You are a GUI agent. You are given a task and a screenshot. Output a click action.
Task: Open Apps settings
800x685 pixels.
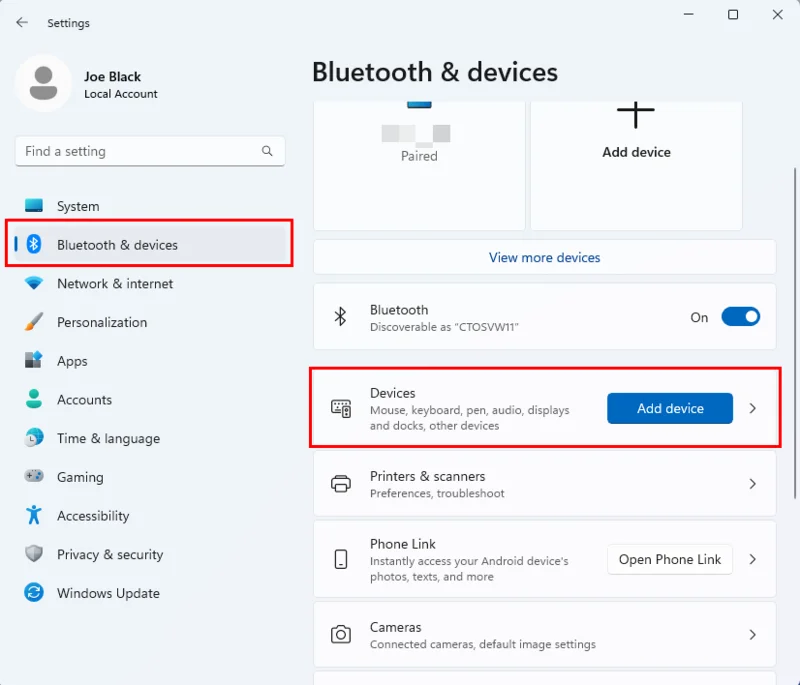[x=149, y=361]
